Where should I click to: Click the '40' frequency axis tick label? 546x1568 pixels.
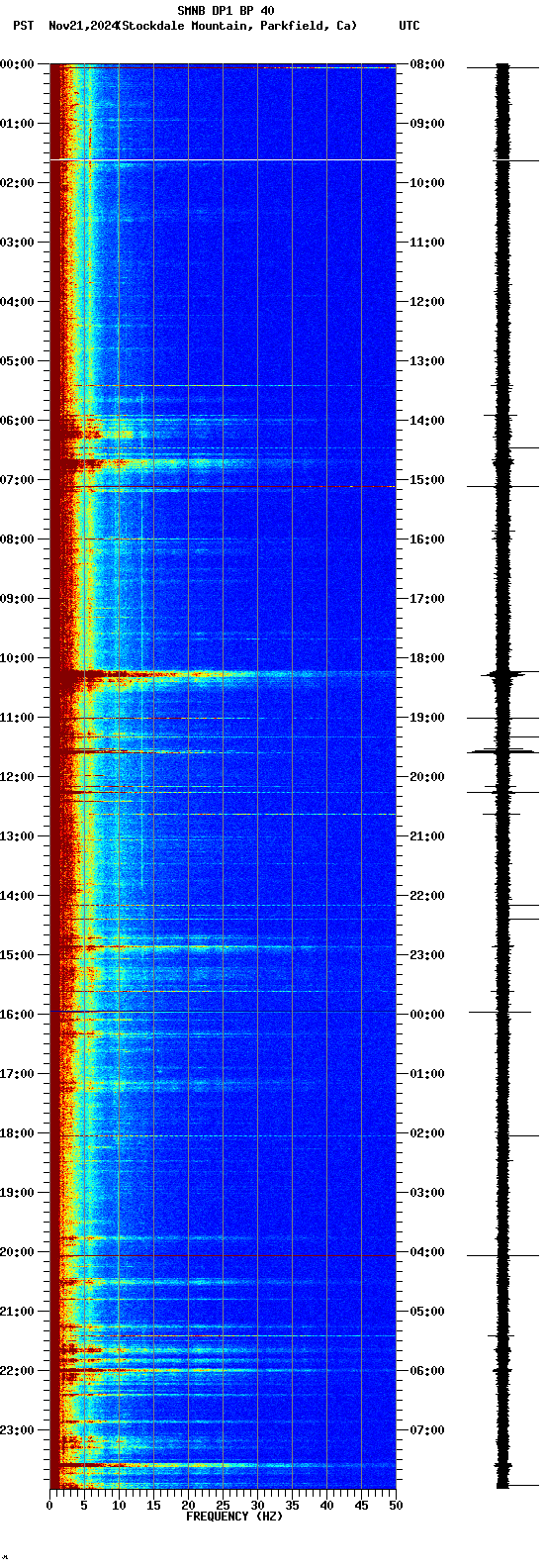pyautogui.click(x=326, y=1506)
